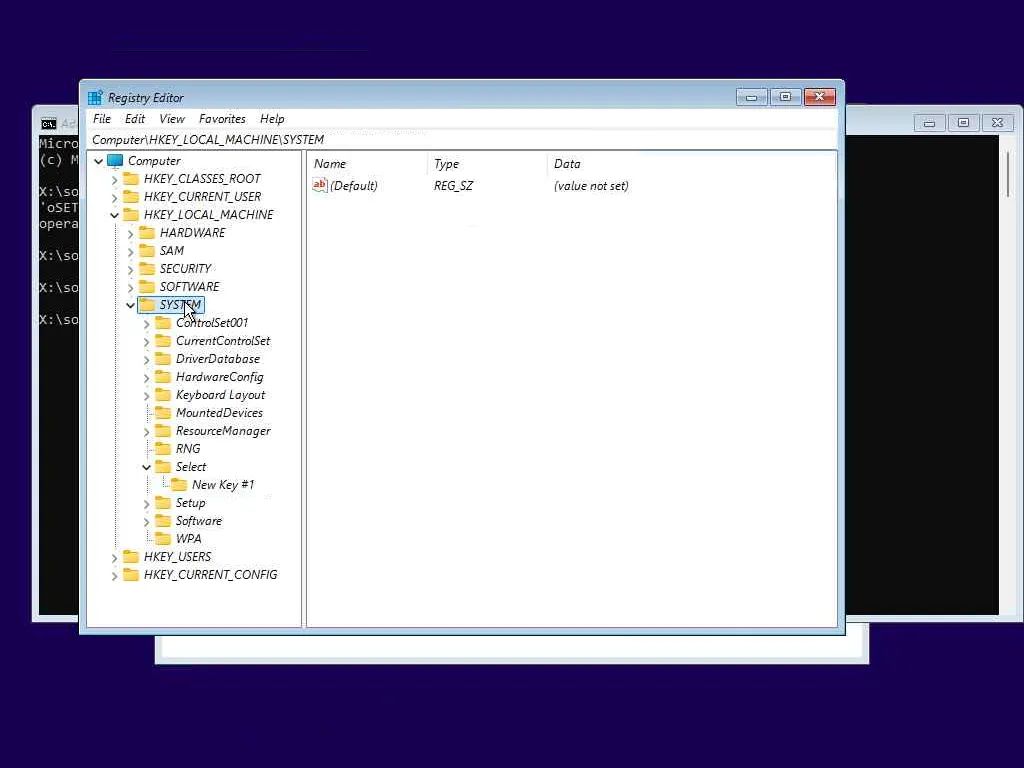
Task: Click the RNG folder icon
Action: click(163, 449)
